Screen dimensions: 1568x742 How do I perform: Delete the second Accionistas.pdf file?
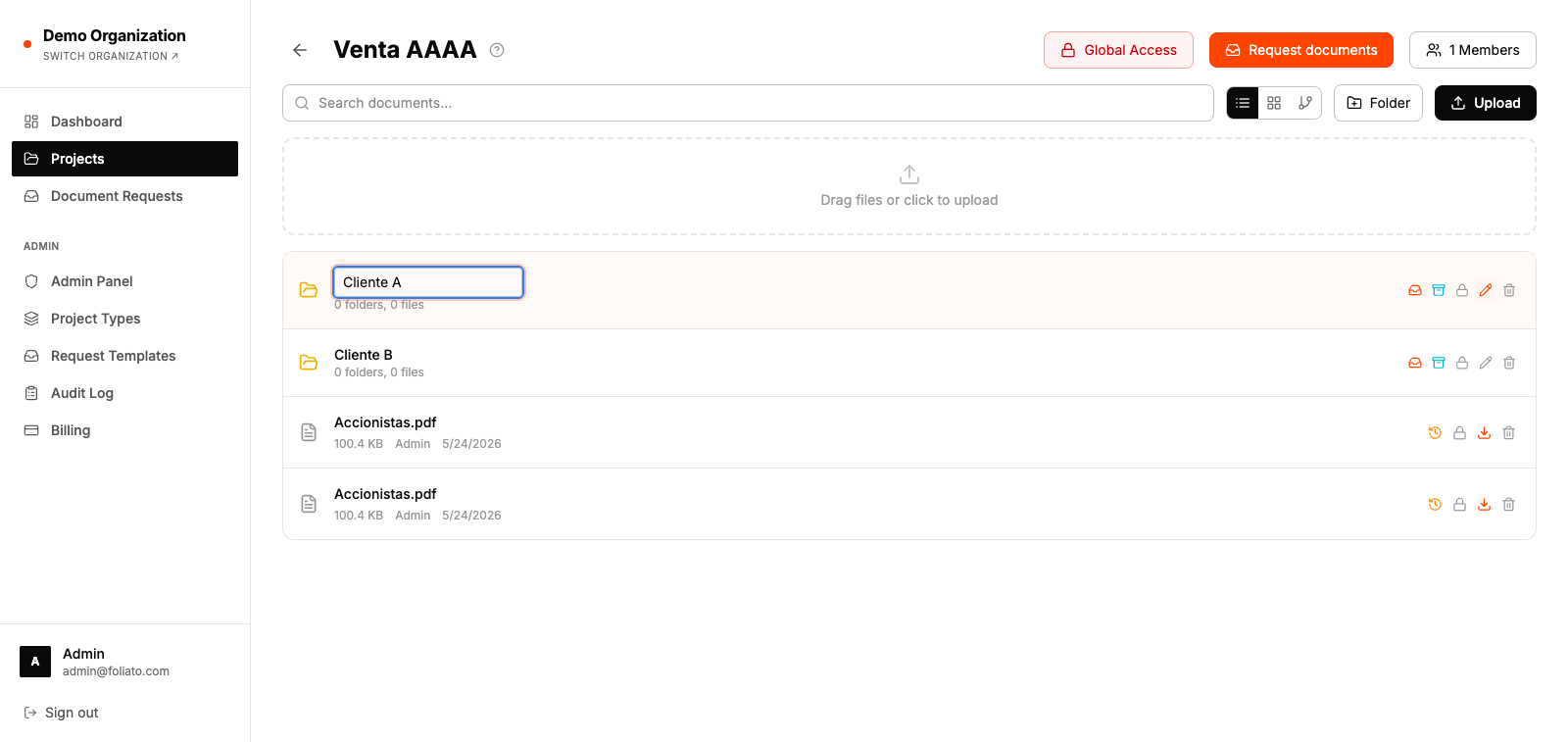1509,504
